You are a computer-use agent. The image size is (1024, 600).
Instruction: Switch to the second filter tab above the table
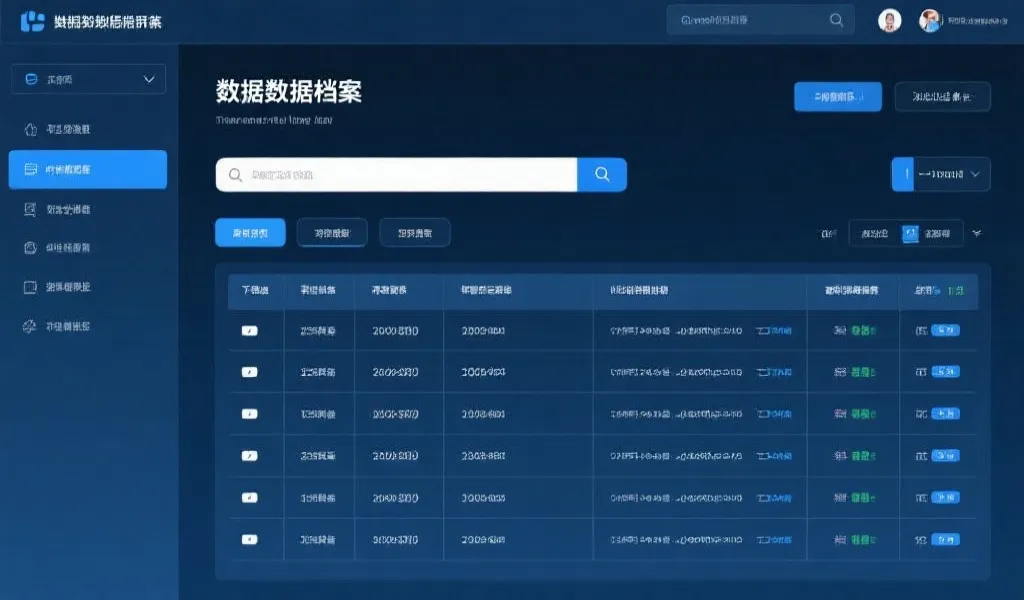(x=331, y=232)
